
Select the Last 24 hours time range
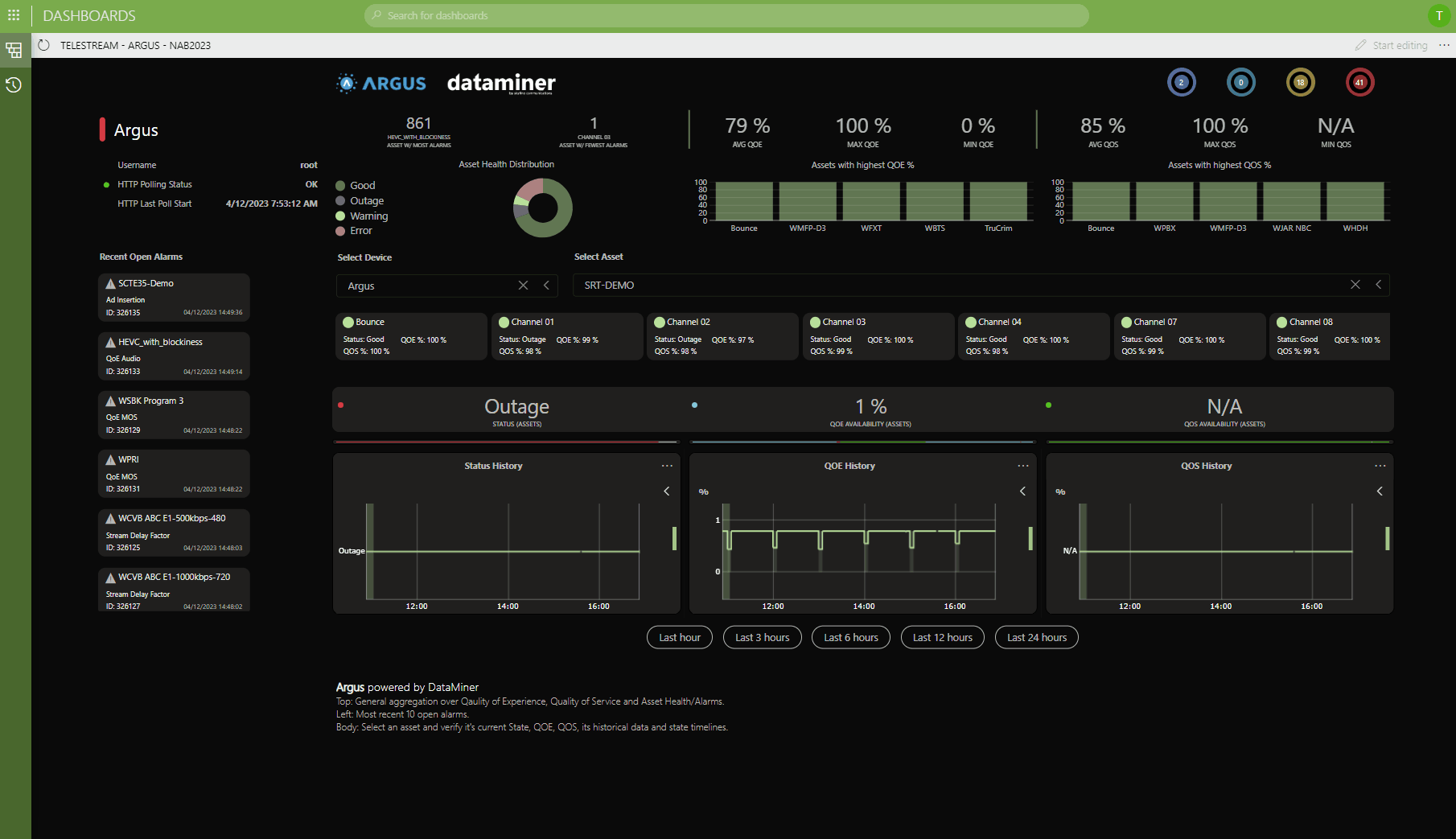1037,638
